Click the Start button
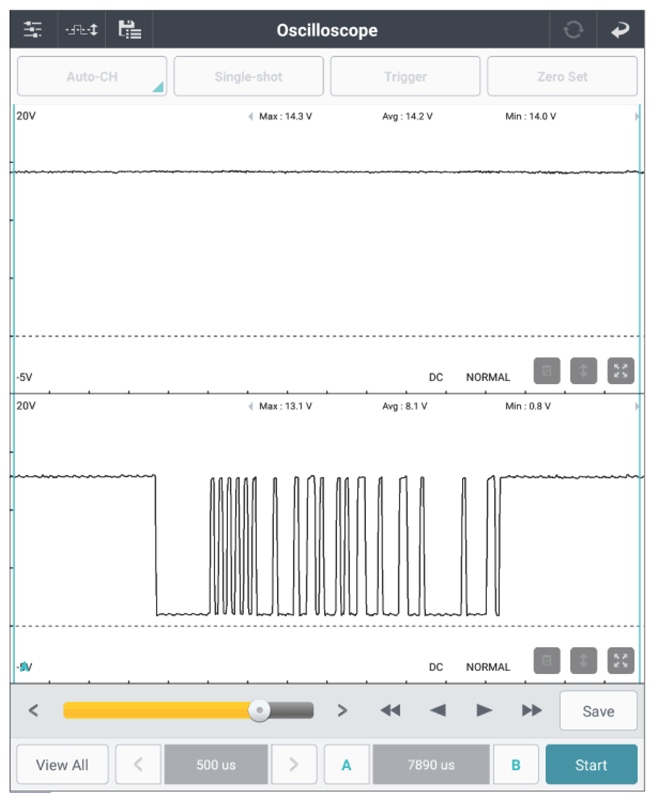 591,765
